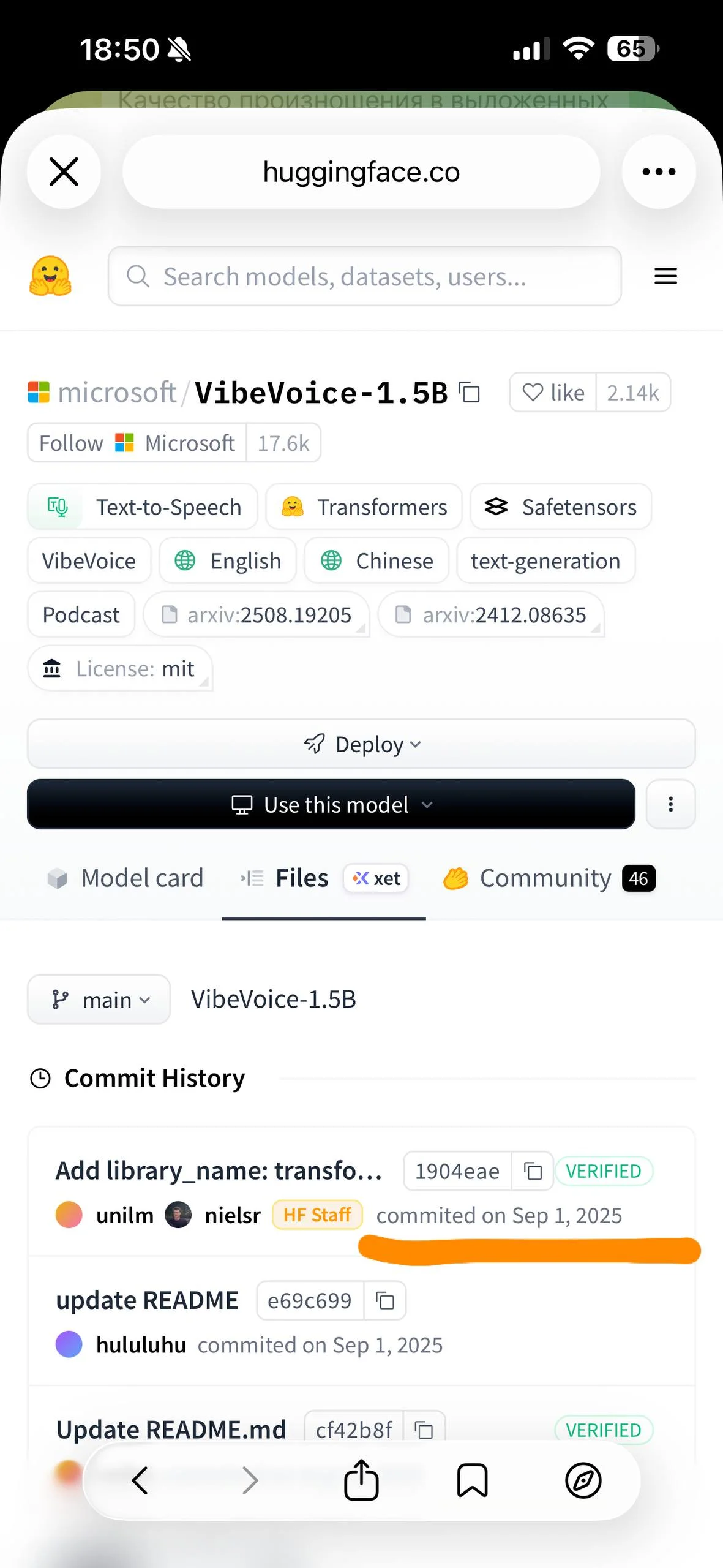The image size is (723, 1568).
Task: Copy commit hash e69c699
Action: [x=384, y=1300]
